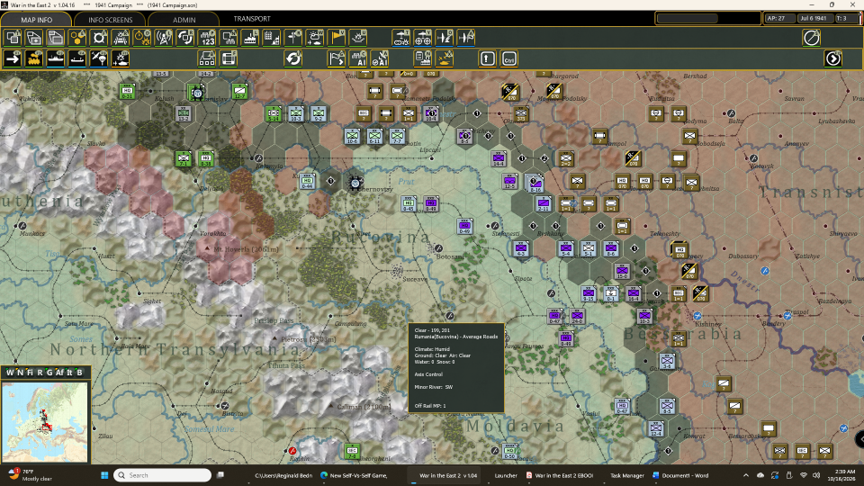Viewport: 864px width, 486px height.
Task: Click the aircraft with flag icon
Action: click(x=466, y=38)
